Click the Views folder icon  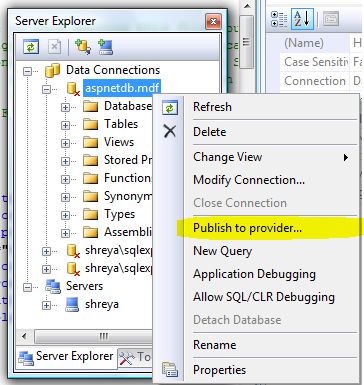[90, 143]
